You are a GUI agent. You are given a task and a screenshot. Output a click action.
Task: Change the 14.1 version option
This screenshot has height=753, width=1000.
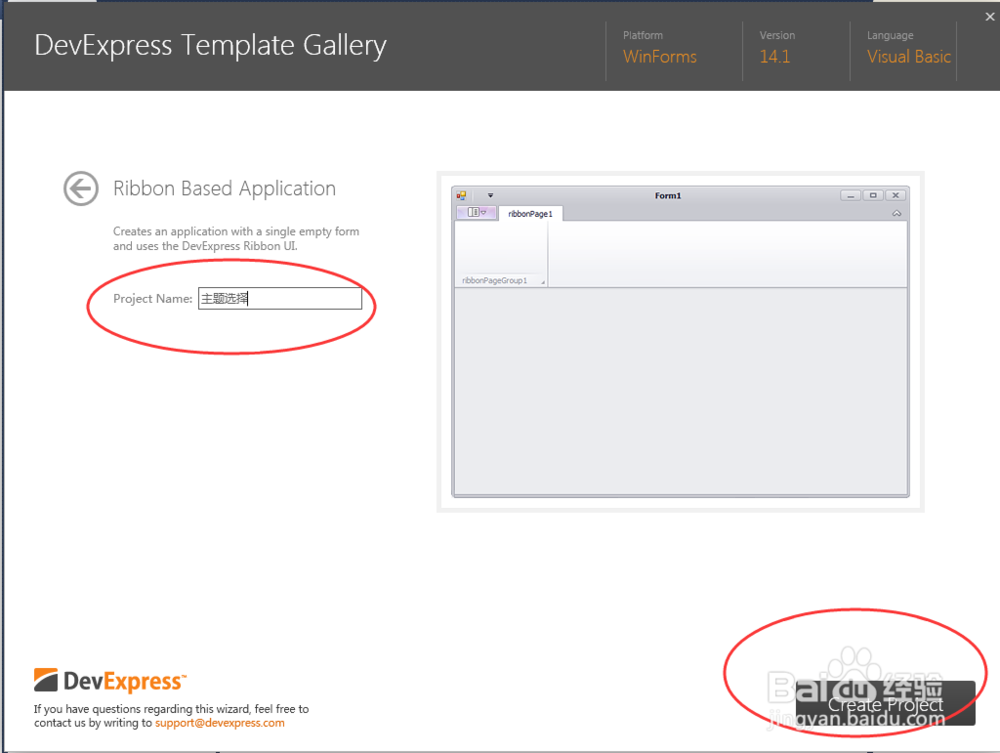(774, 57)
